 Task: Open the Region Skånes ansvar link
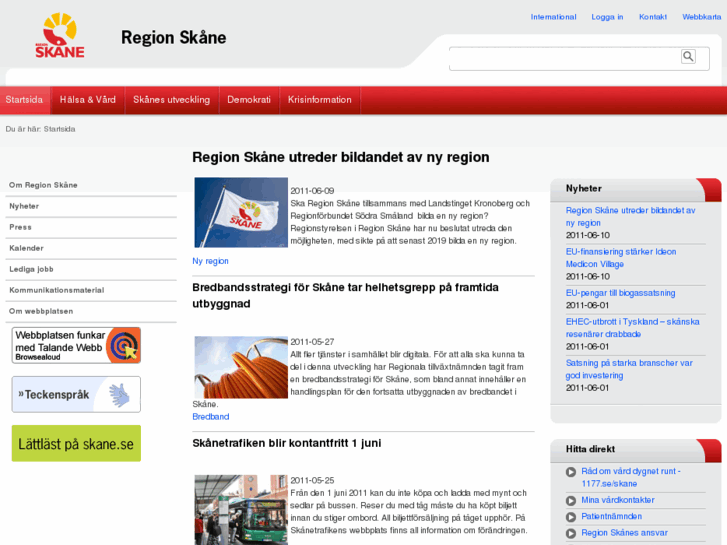(625, 533)
